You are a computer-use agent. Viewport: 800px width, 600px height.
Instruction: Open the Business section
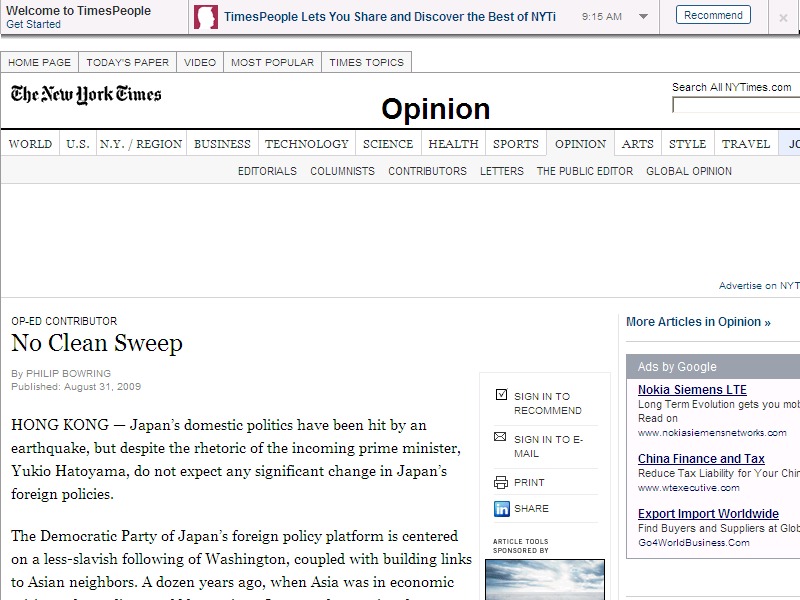[x=222, y=144]
